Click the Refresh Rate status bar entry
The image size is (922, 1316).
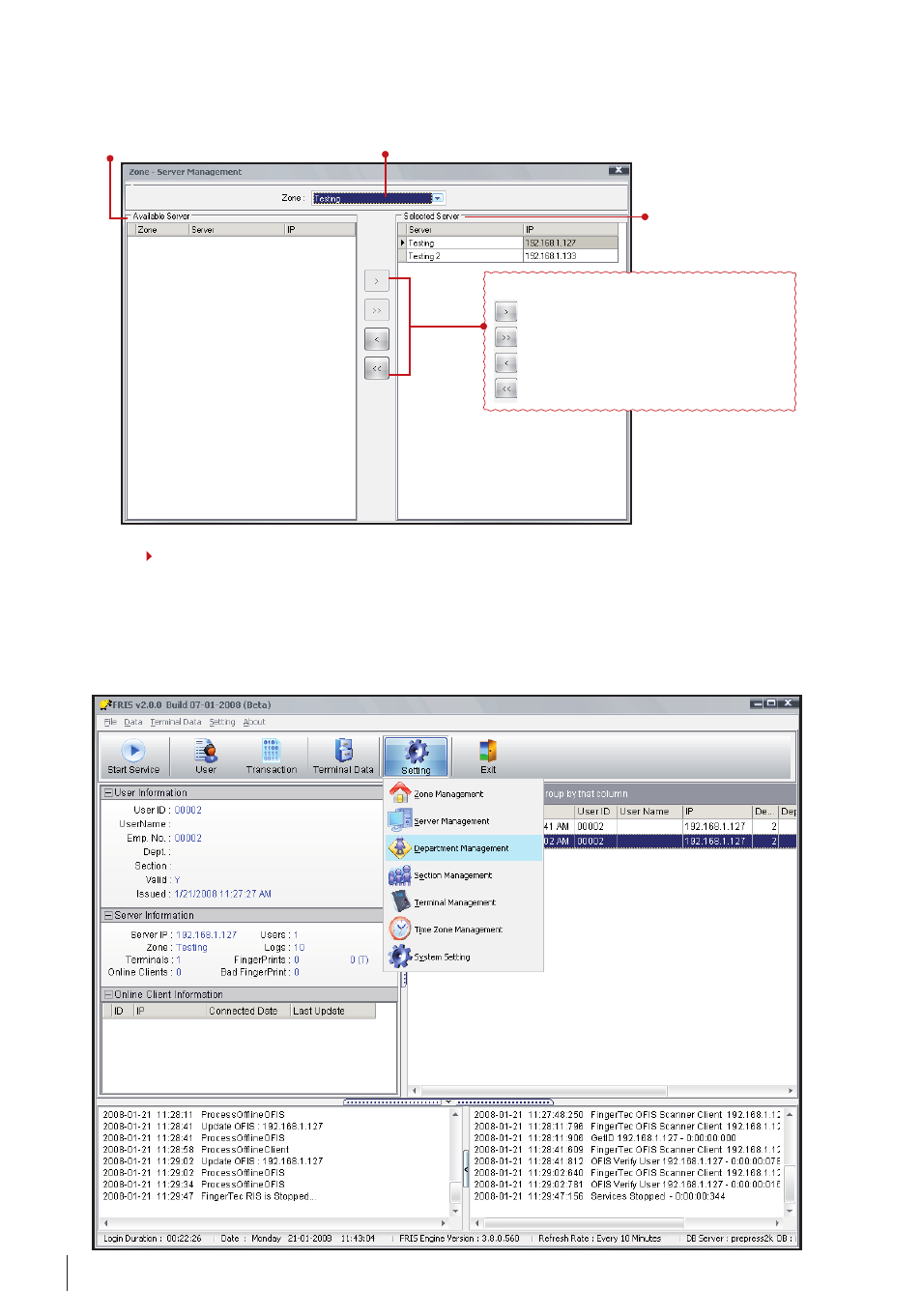point(600,1239)
